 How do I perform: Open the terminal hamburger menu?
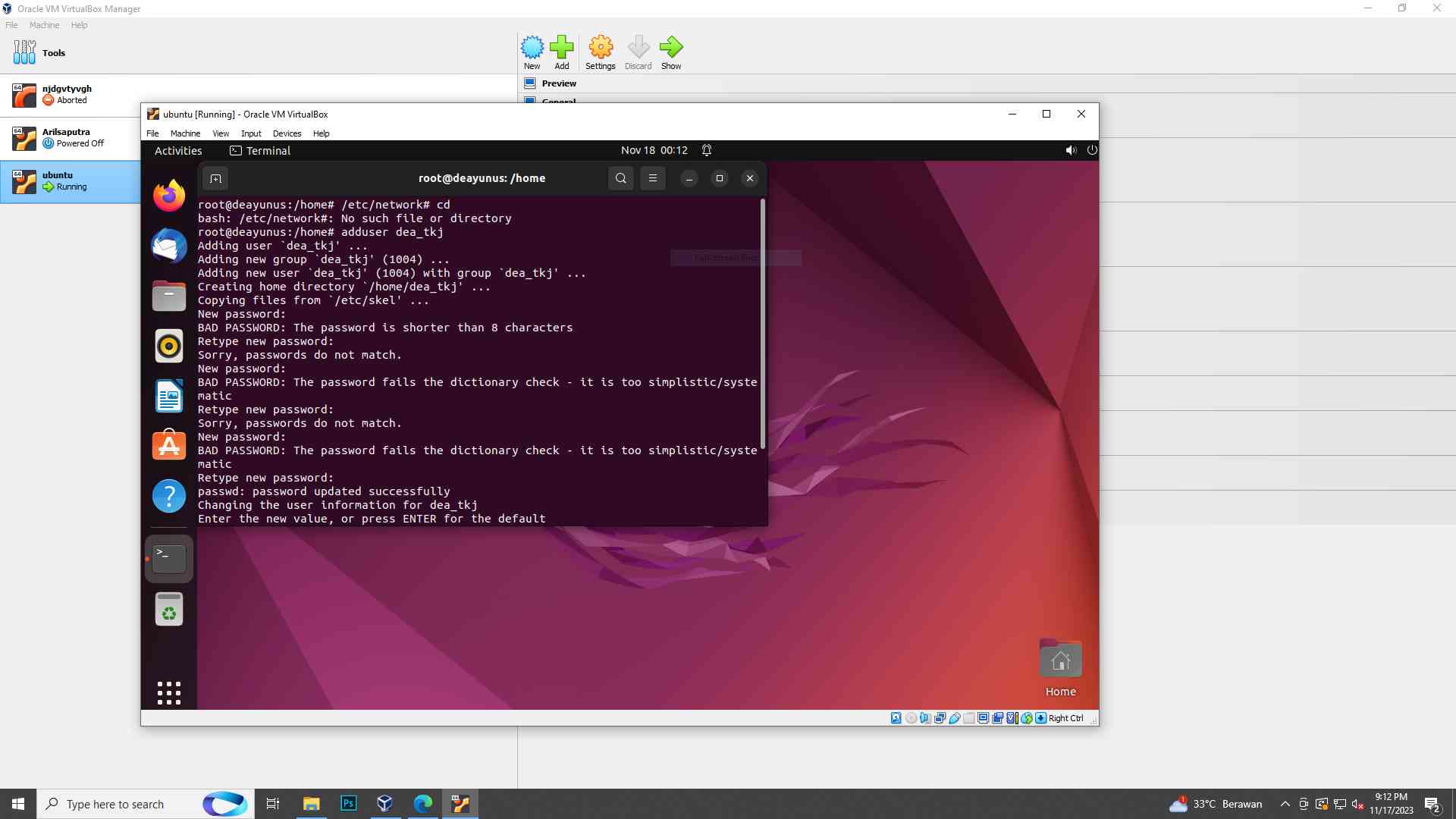[x=653, y=178]
